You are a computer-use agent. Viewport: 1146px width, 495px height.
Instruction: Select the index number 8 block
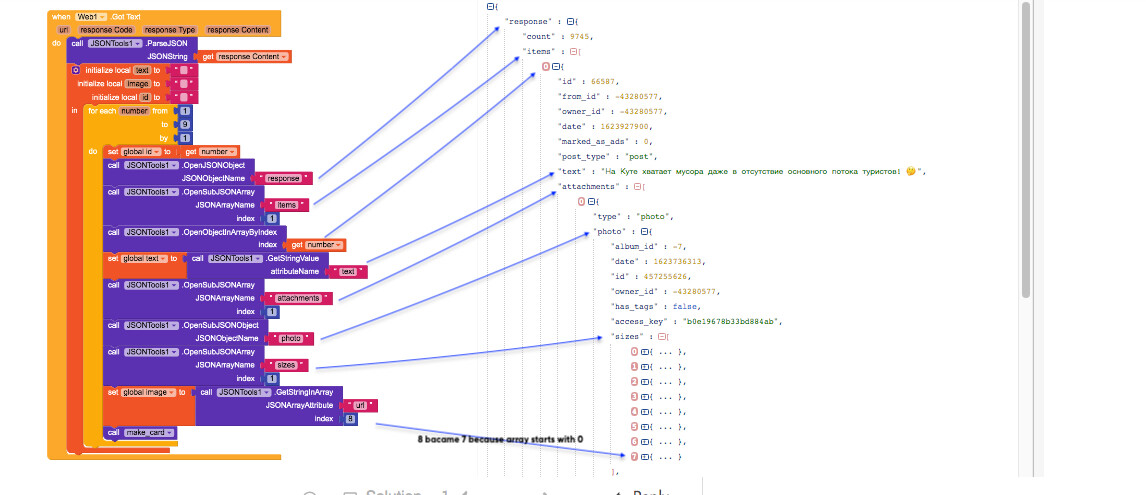[350, 419]
